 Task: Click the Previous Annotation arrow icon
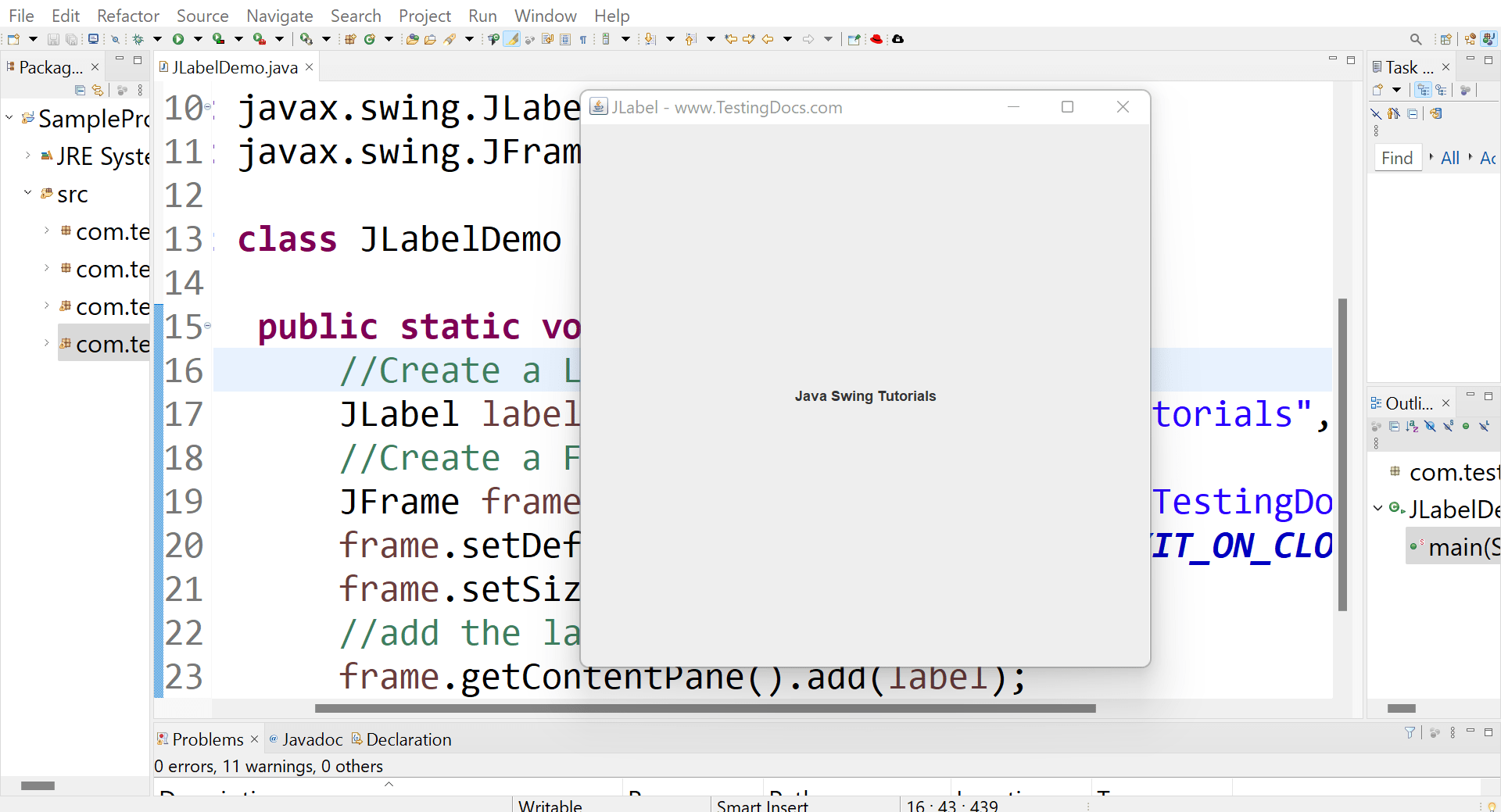690,39
